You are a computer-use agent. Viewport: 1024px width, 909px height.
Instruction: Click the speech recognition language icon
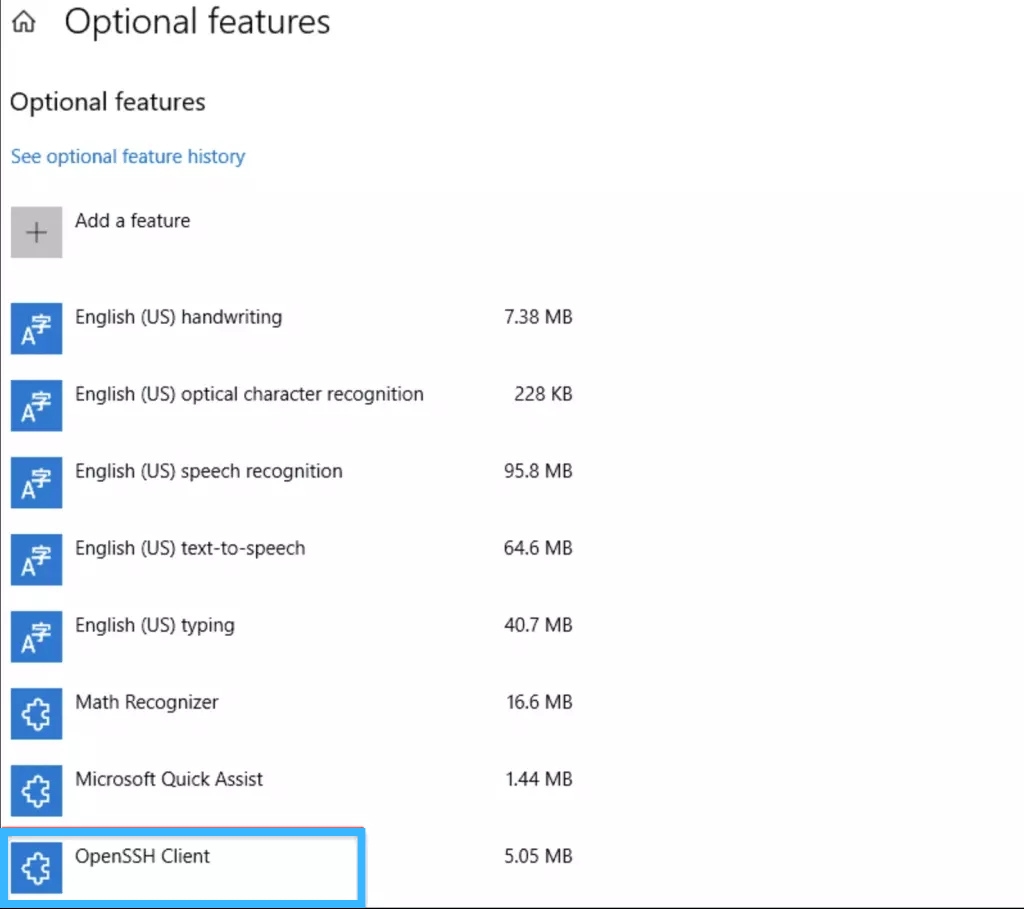tap(37, 483)
